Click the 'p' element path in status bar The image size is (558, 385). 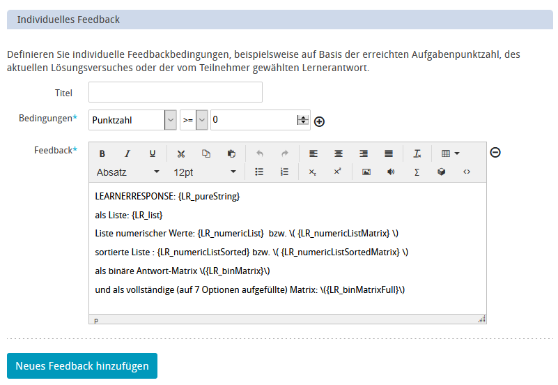click(96, 321)
